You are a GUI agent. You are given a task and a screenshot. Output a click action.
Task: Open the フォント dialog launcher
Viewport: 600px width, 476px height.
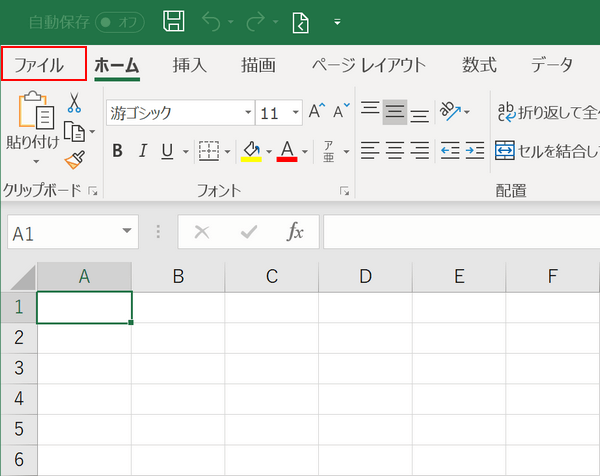point(344,191)
